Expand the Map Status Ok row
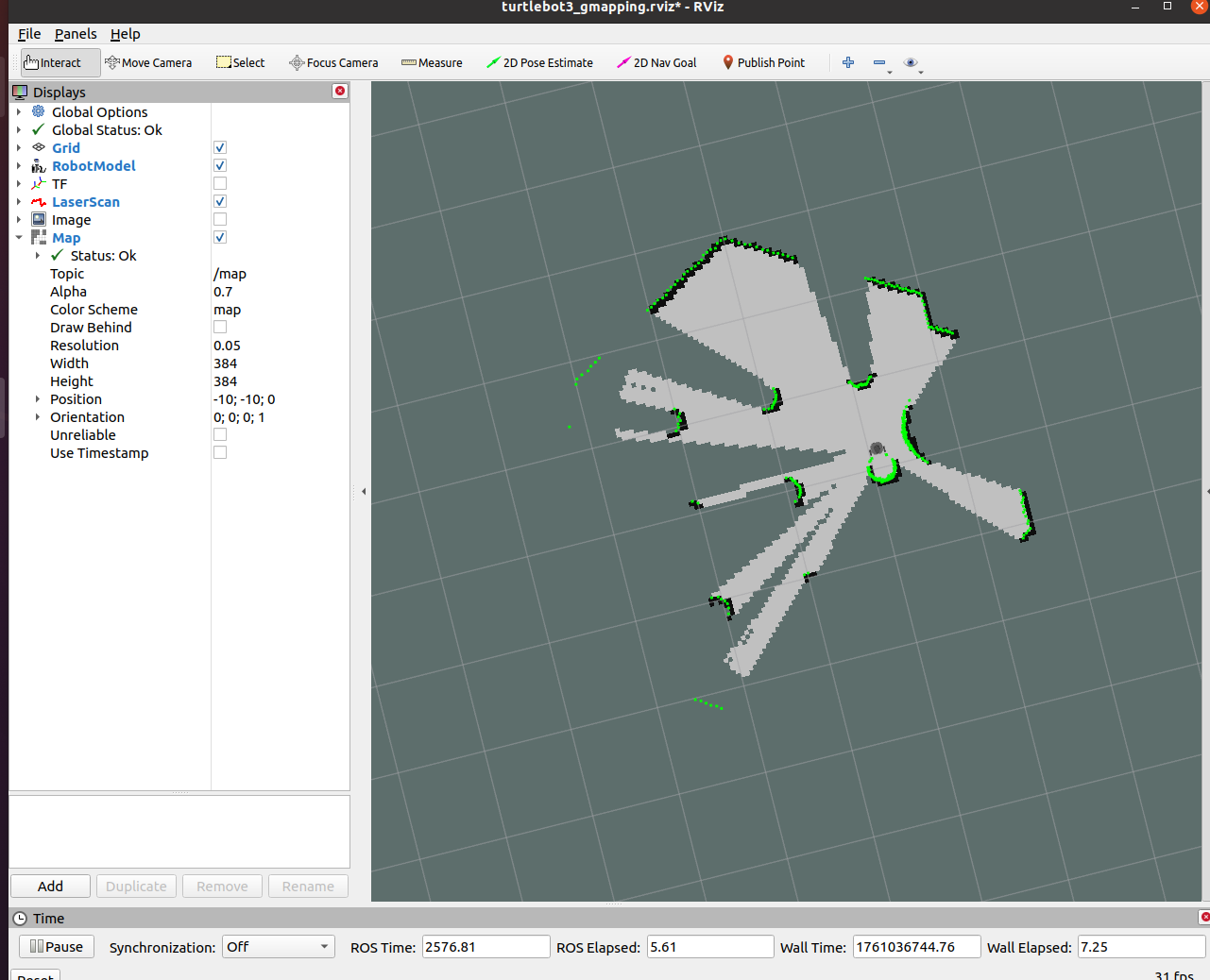 coord(38,255)
